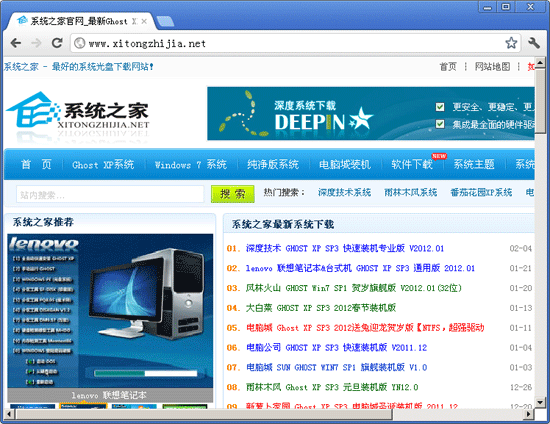The width and height of the screenshot is (550, 424).
Task: Open the 系统主题 navigation item
Action: 474,164
